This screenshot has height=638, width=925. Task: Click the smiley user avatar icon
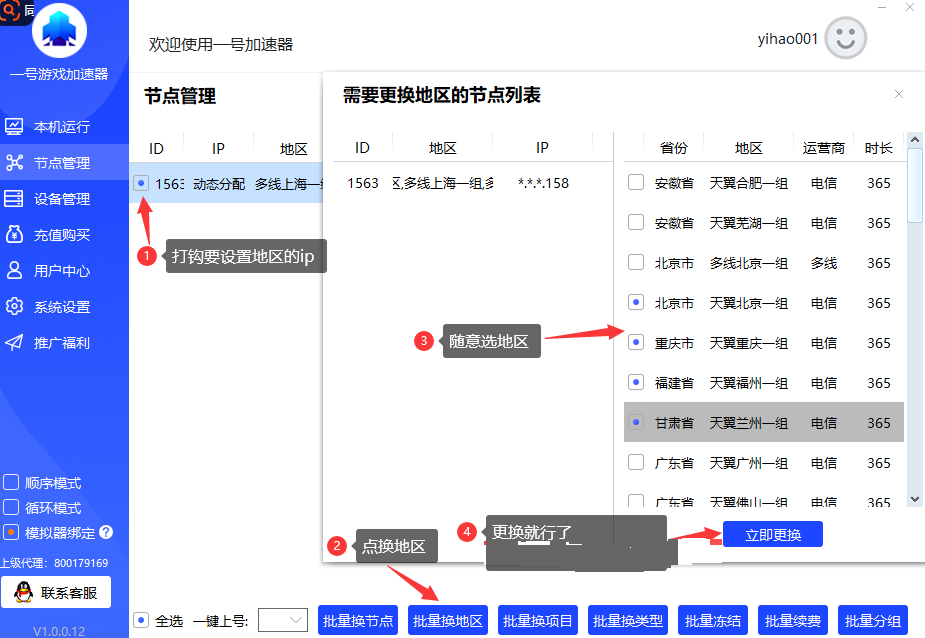[x=845, y=38]
